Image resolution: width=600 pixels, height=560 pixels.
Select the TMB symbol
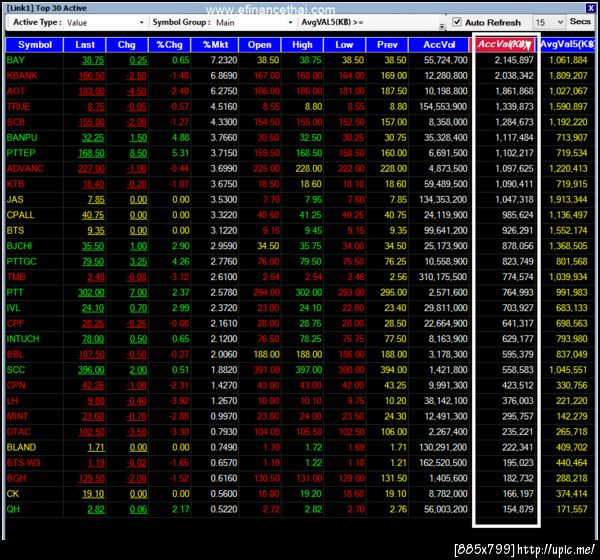click(x=16, y=277)
